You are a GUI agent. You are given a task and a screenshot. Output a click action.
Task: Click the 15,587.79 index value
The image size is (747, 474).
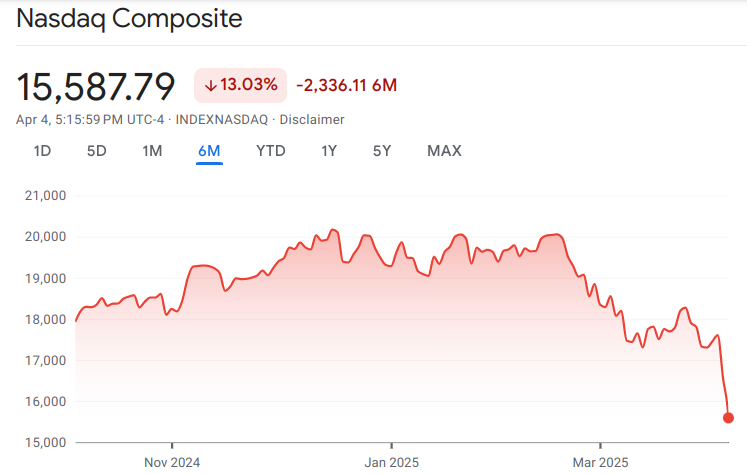(x=96, y=86)
